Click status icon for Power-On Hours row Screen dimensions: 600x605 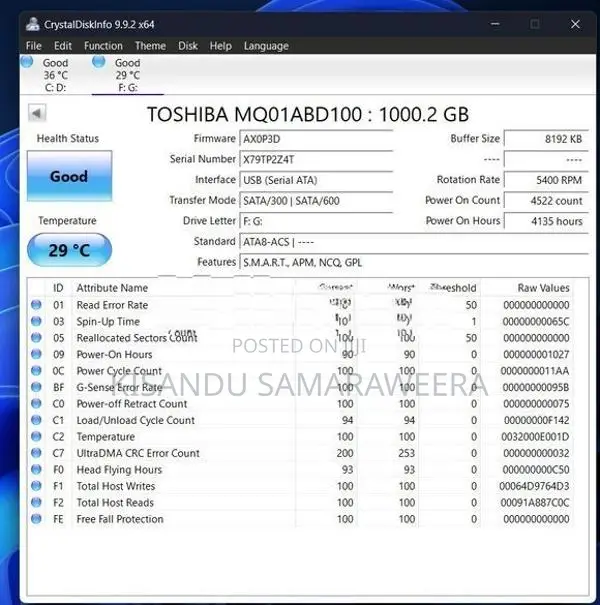(x=36, y=354)
